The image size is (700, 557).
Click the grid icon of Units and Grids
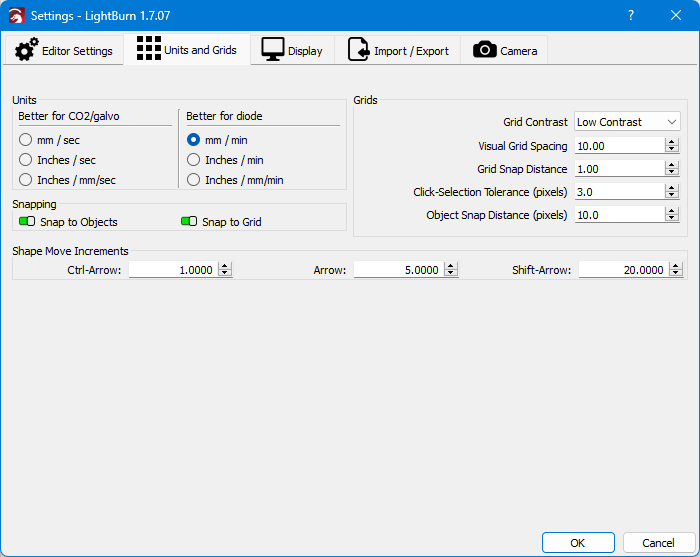tap(149, 48)
